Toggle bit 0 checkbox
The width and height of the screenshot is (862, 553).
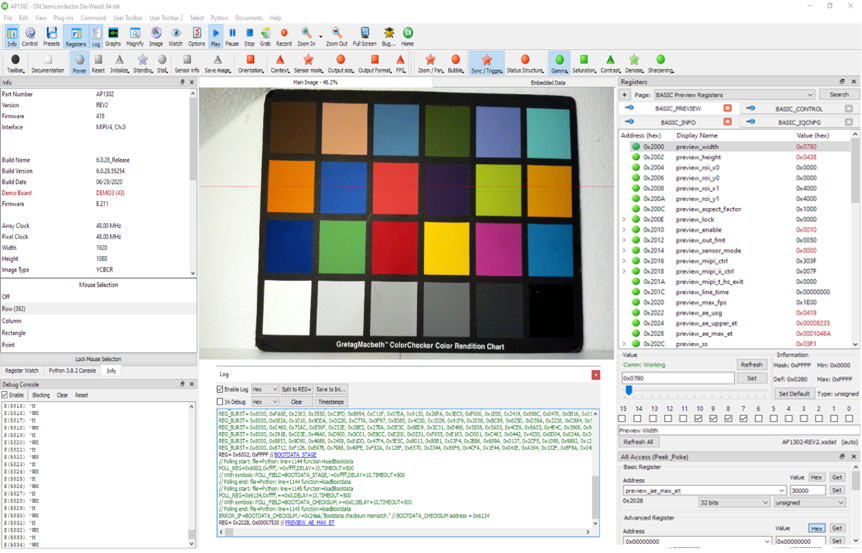point(849,418)
